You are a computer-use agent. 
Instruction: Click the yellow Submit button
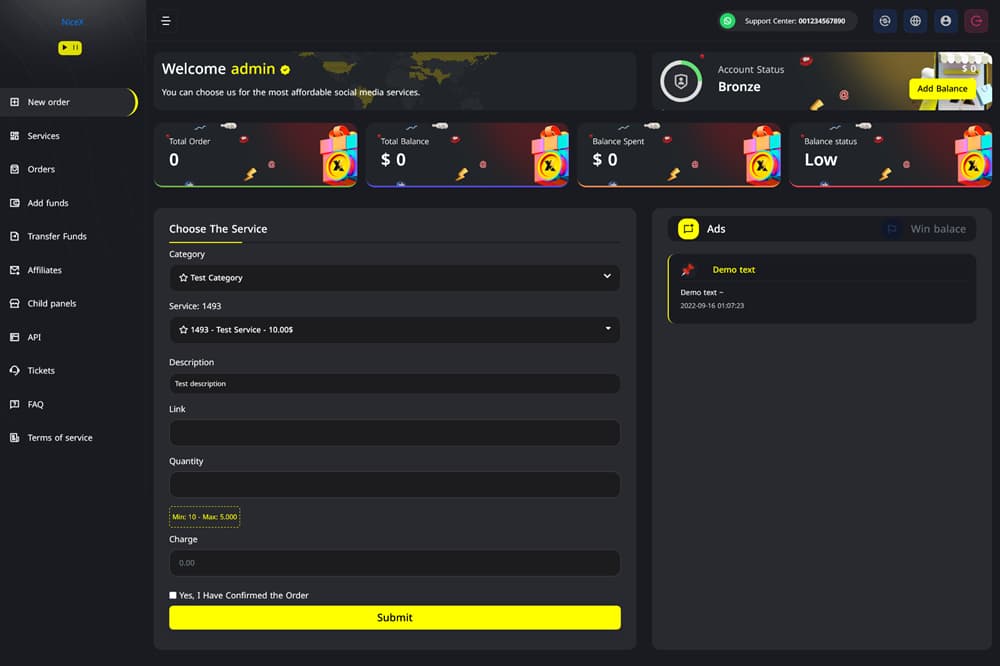click(395, 618)
